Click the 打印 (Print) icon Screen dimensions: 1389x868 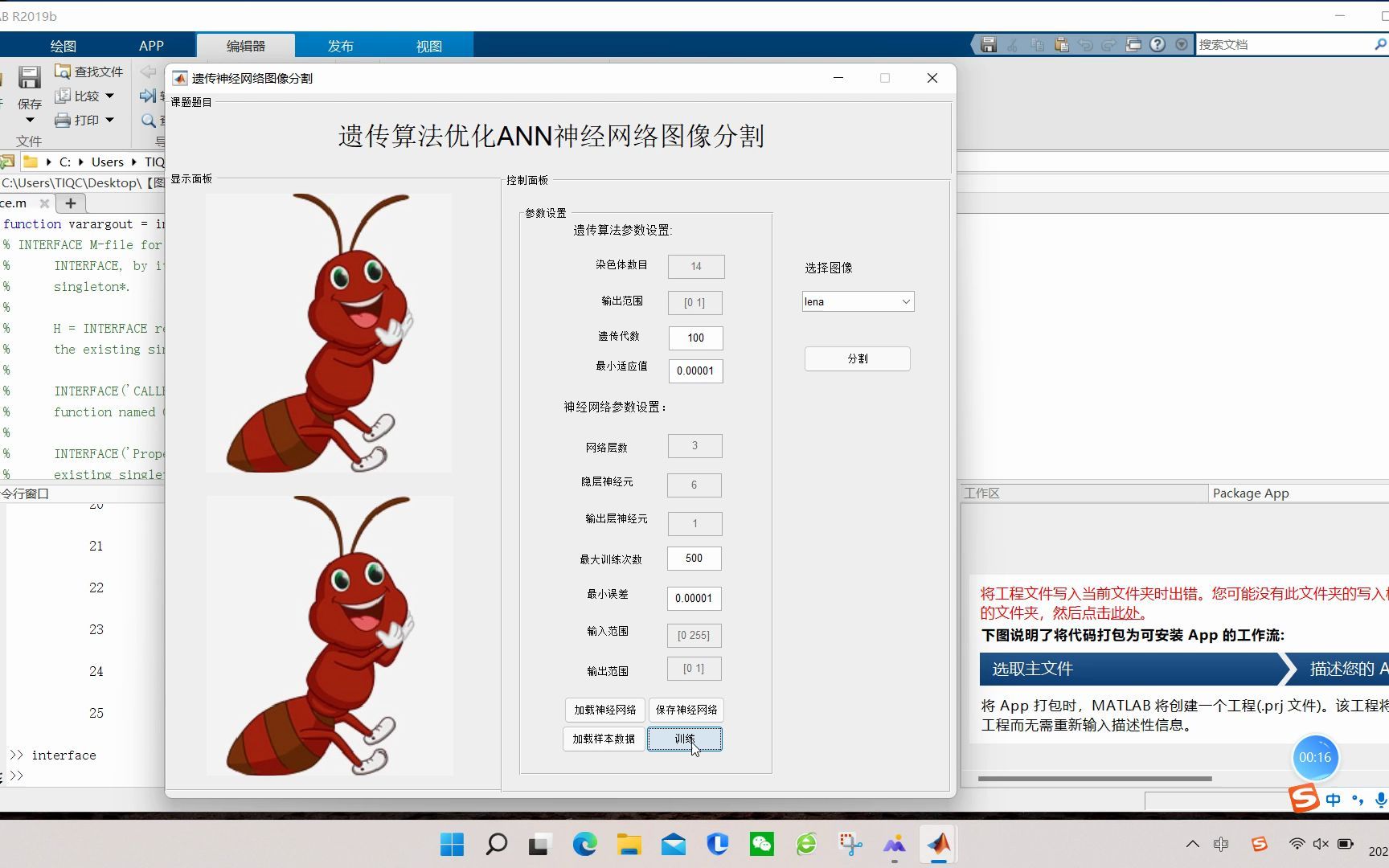[84, 120]
